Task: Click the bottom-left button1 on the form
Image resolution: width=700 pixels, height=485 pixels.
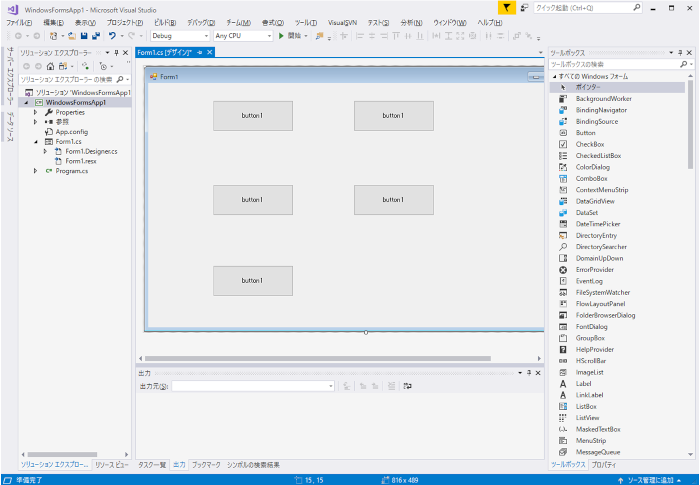Action: click(252, 281)
